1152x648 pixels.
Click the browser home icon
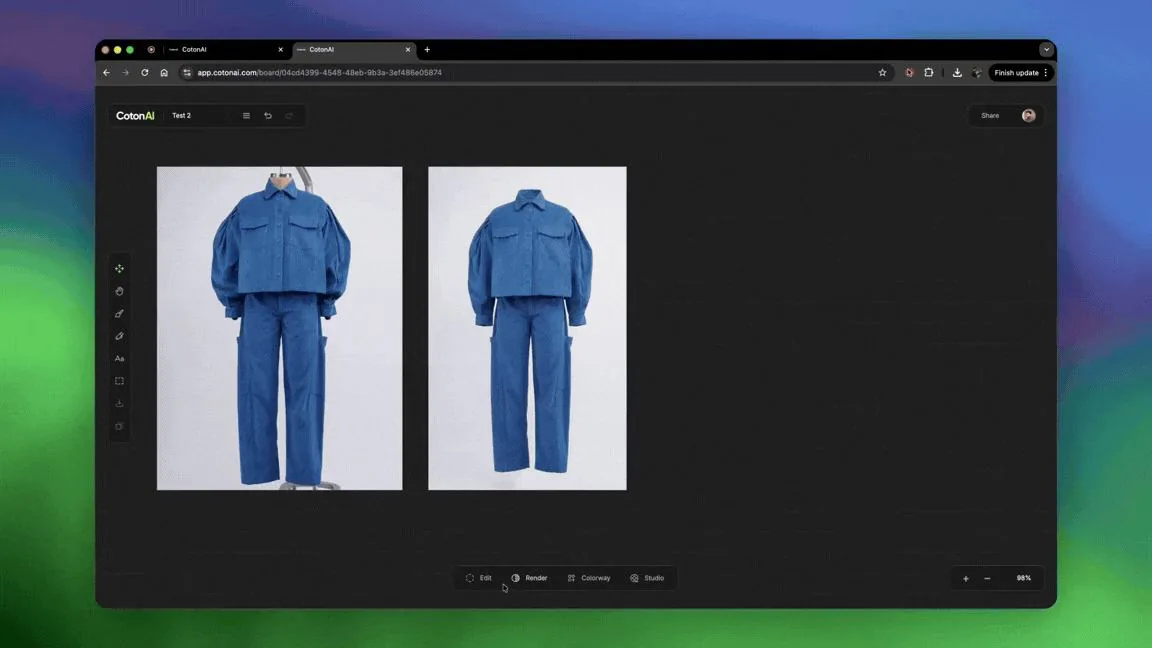point(164,73)
